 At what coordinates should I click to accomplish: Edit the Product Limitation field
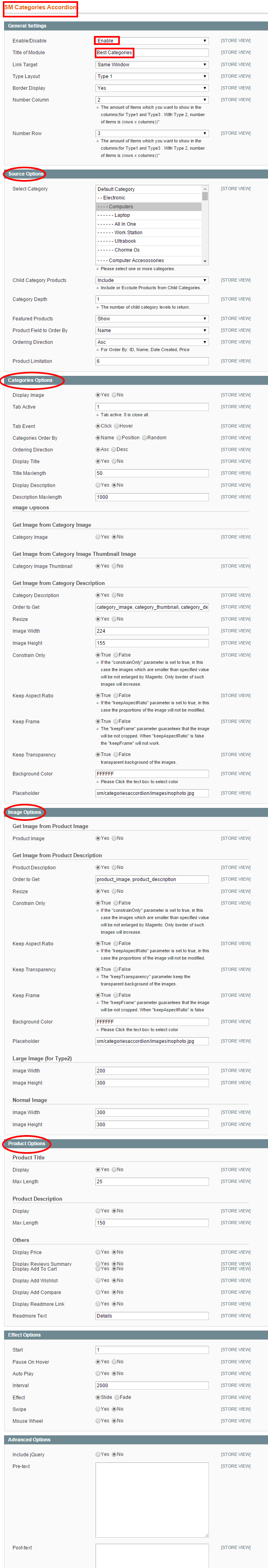pyautogui.click(x=152, y=362)
